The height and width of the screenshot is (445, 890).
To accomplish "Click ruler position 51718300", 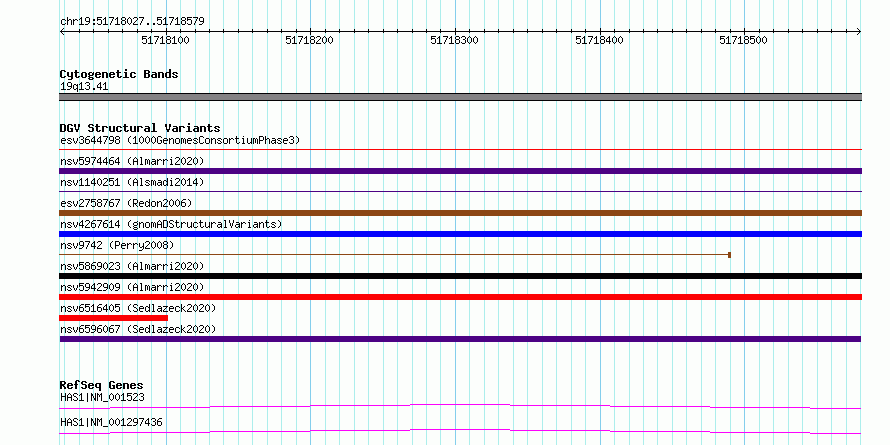I will tap(454, 40).
